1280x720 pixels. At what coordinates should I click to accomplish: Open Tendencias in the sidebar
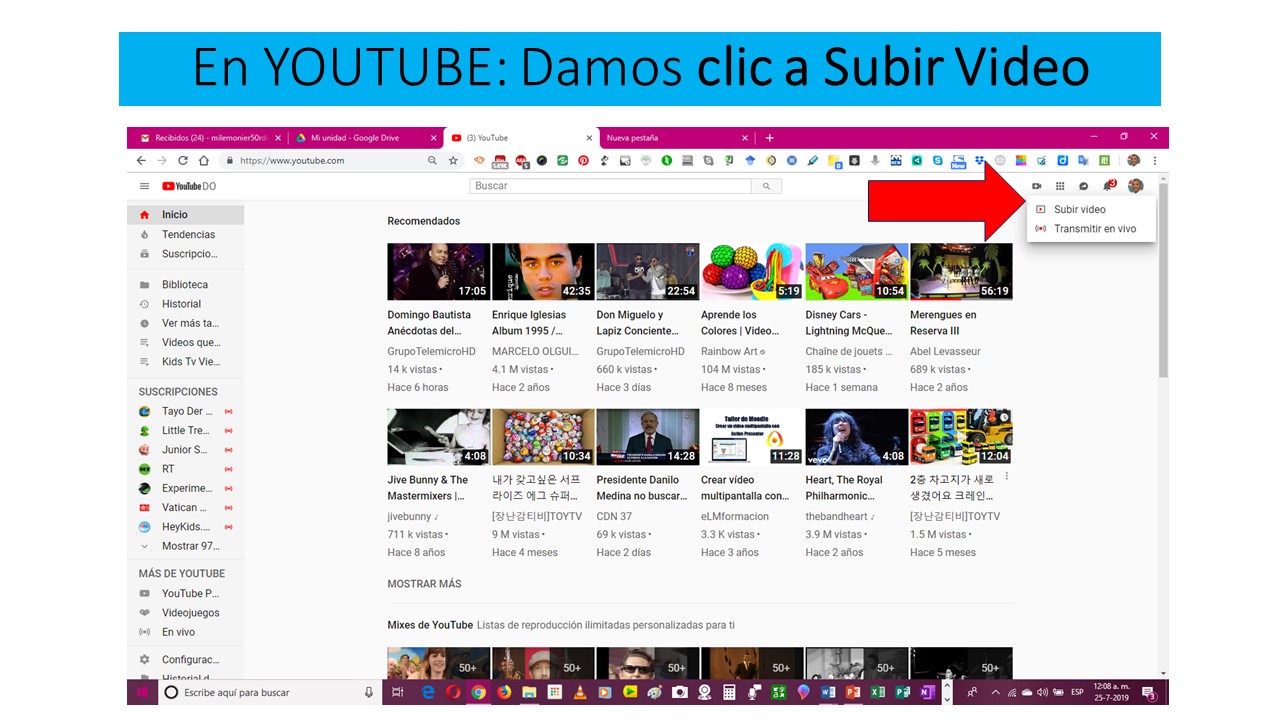click(x=185, y=235)
